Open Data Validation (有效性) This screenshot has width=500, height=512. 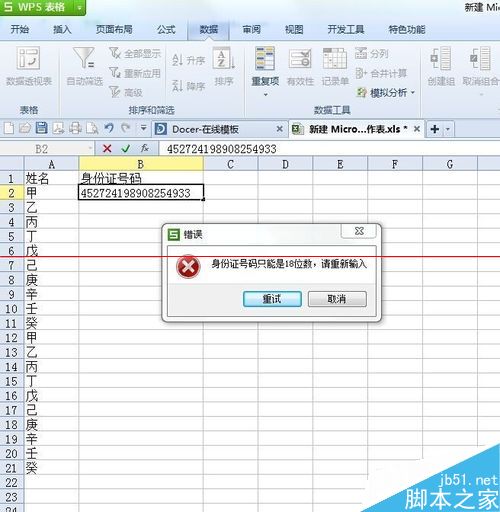pyautogui.click(x=300, y=66)
